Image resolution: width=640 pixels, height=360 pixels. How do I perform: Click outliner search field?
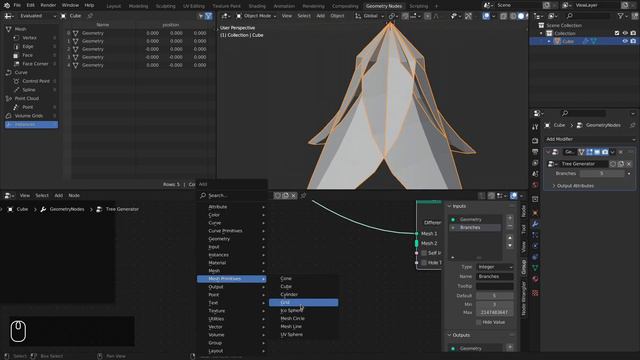[x=589, y=16]
